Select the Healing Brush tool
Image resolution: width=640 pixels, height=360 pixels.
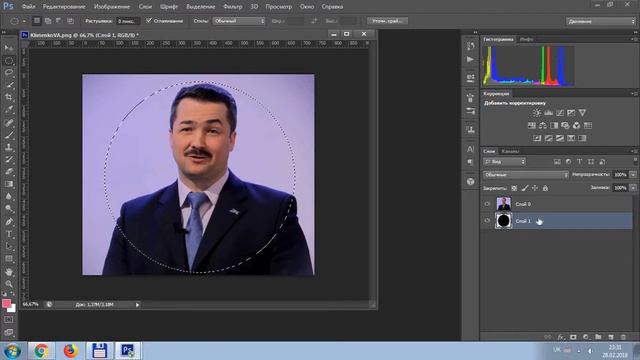click(9, 122)
